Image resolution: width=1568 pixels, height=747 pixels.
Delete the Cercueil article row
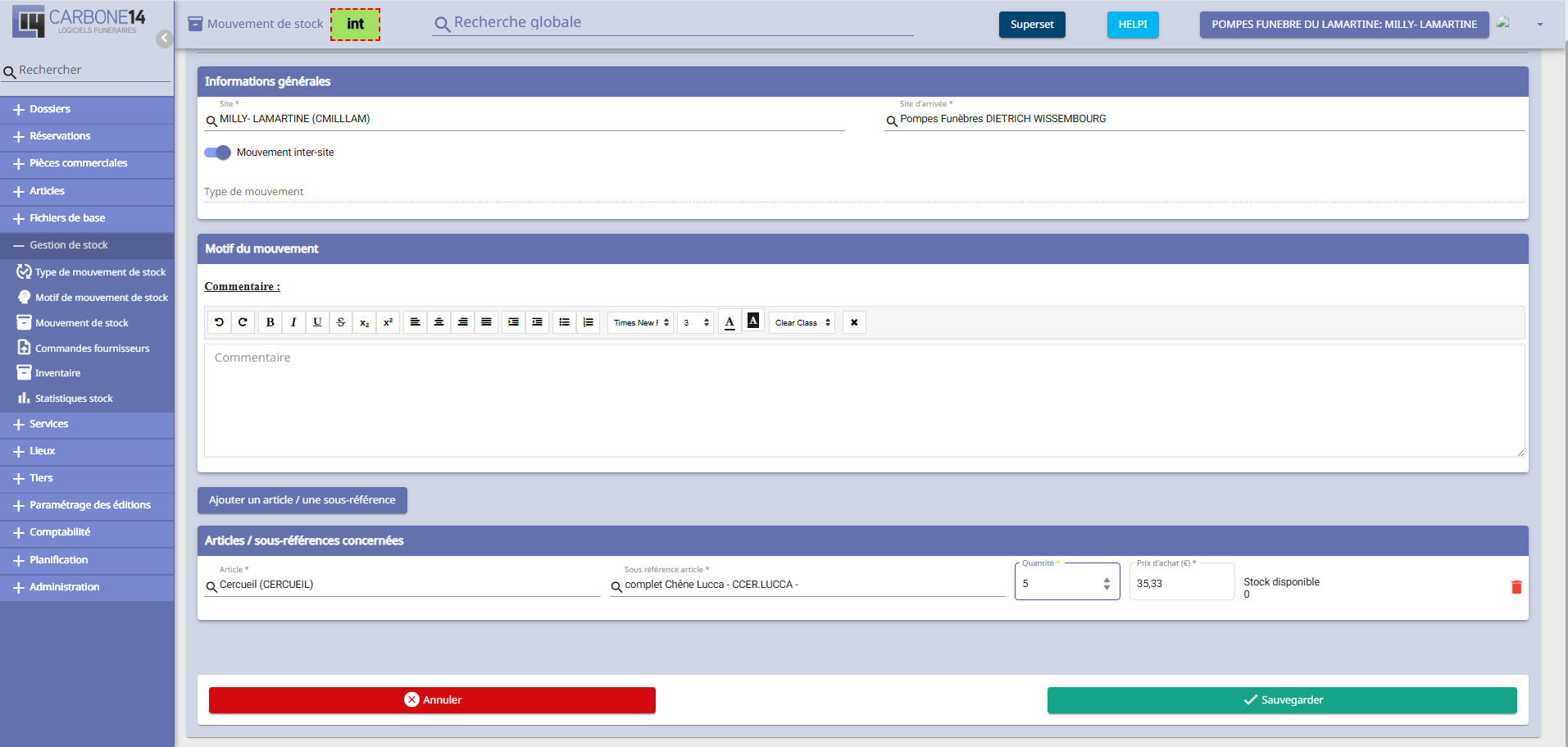pyautogui.click(x=1516, y=587)
